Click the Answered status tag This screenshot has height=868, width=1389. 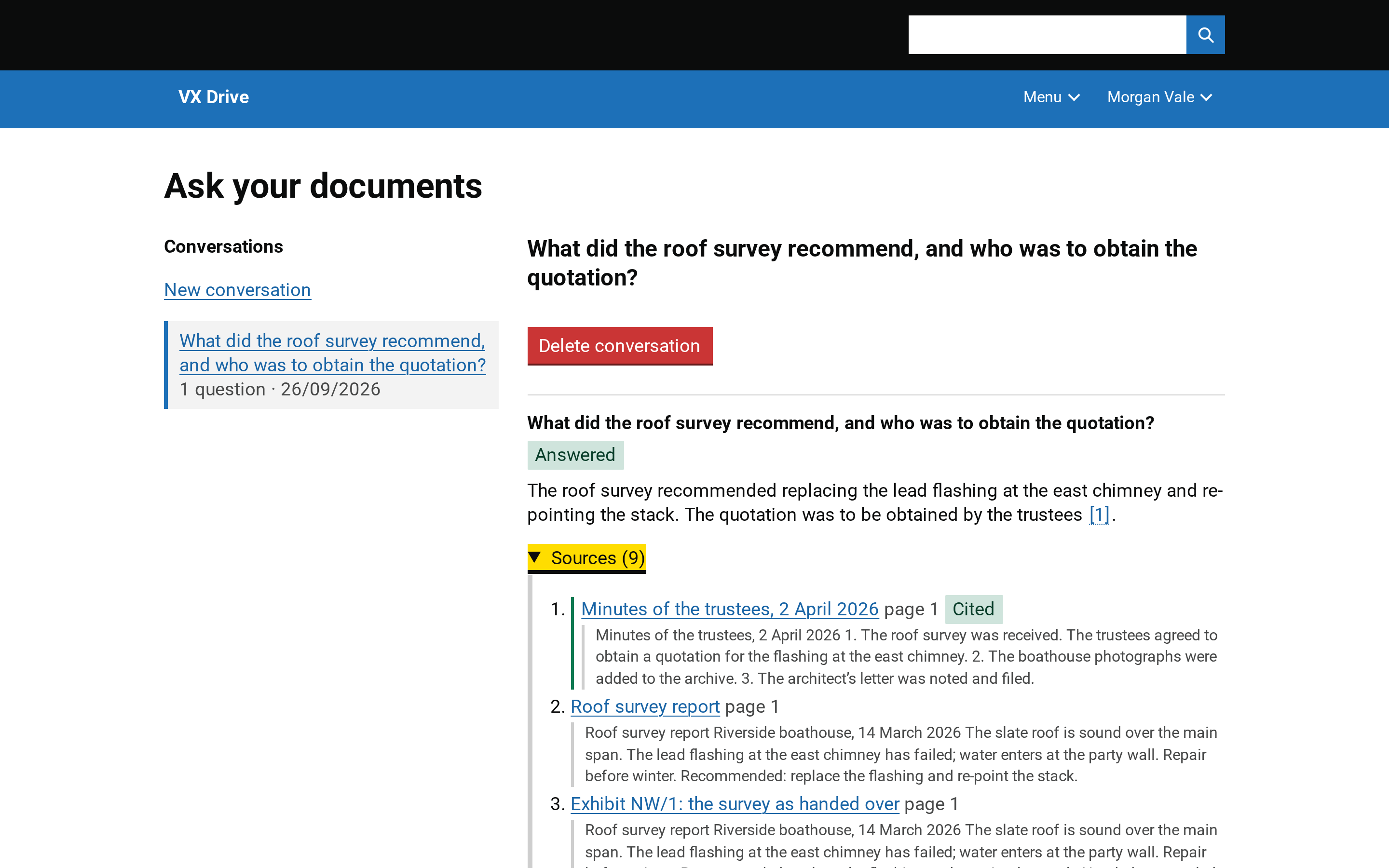(x=576, y=455)
